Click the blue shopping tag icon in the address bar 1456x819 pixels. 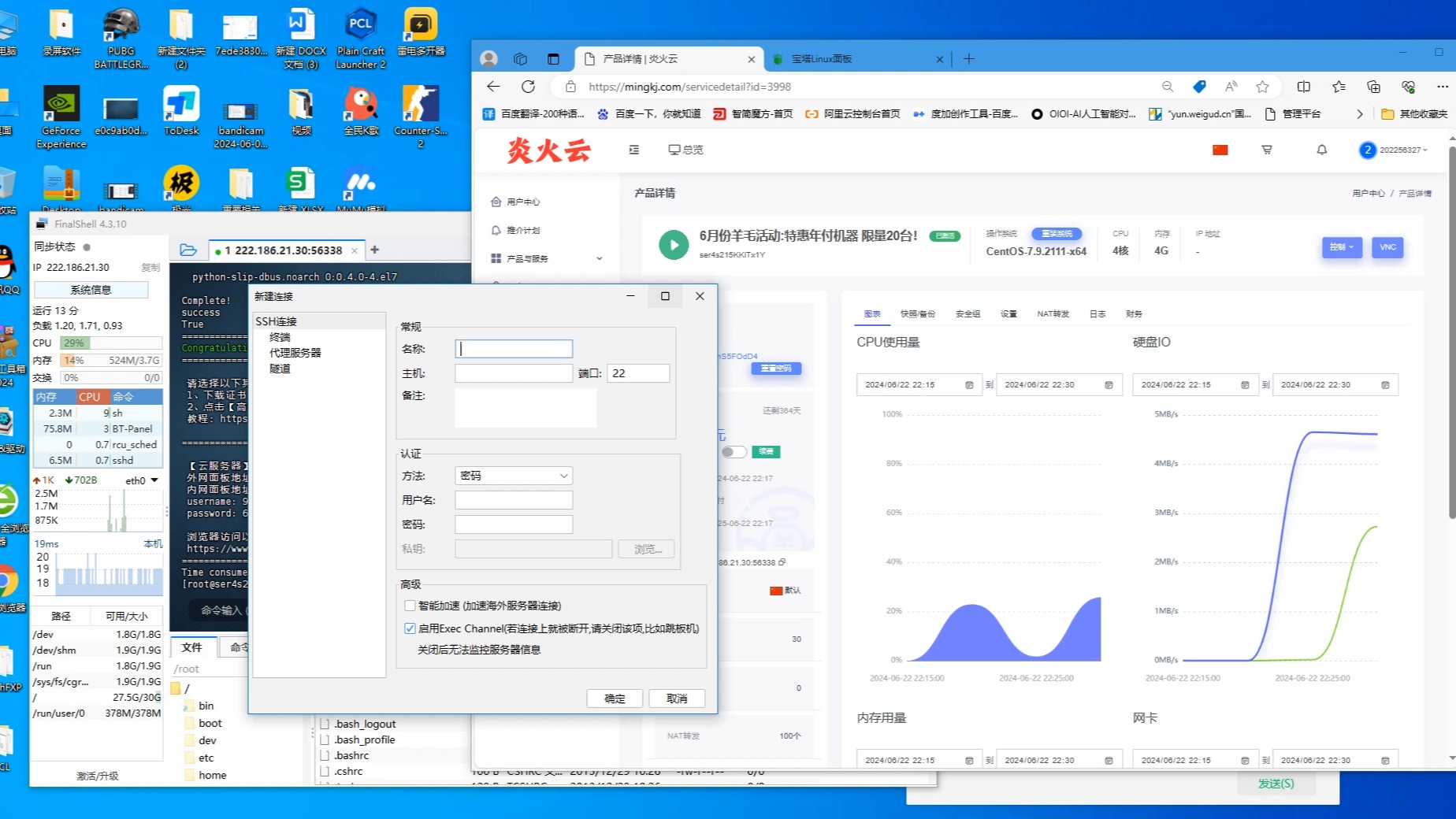(1199, 87)
